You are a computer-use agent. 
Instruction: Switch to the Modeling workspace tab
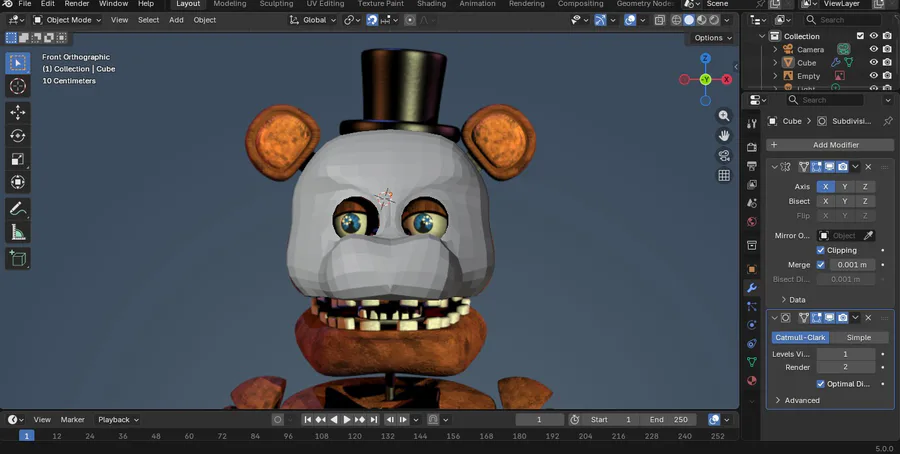(x=230, y=3)
